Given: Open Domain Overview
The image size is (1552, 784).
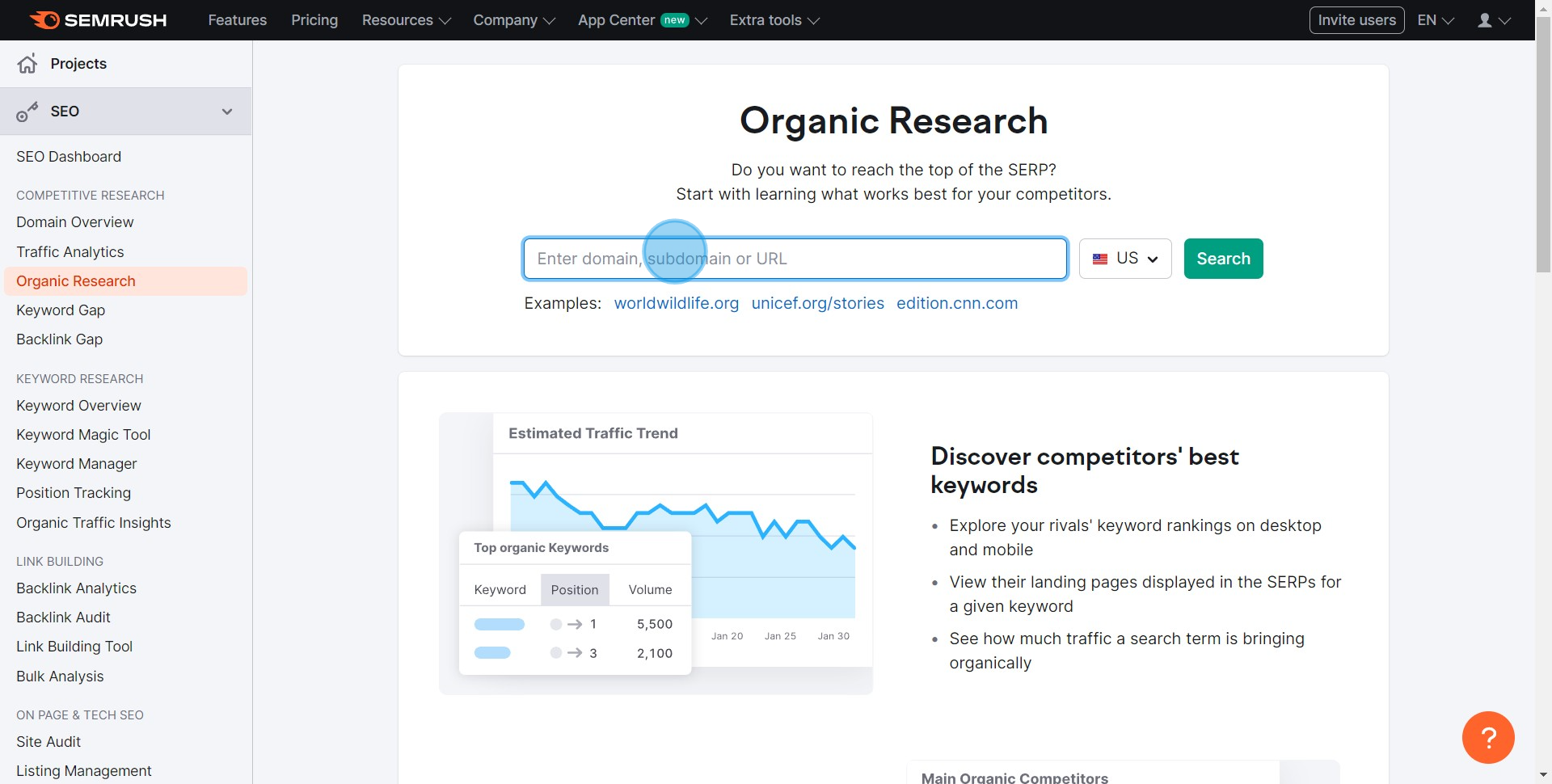Looking at the screenshot, I should [75, 222].
